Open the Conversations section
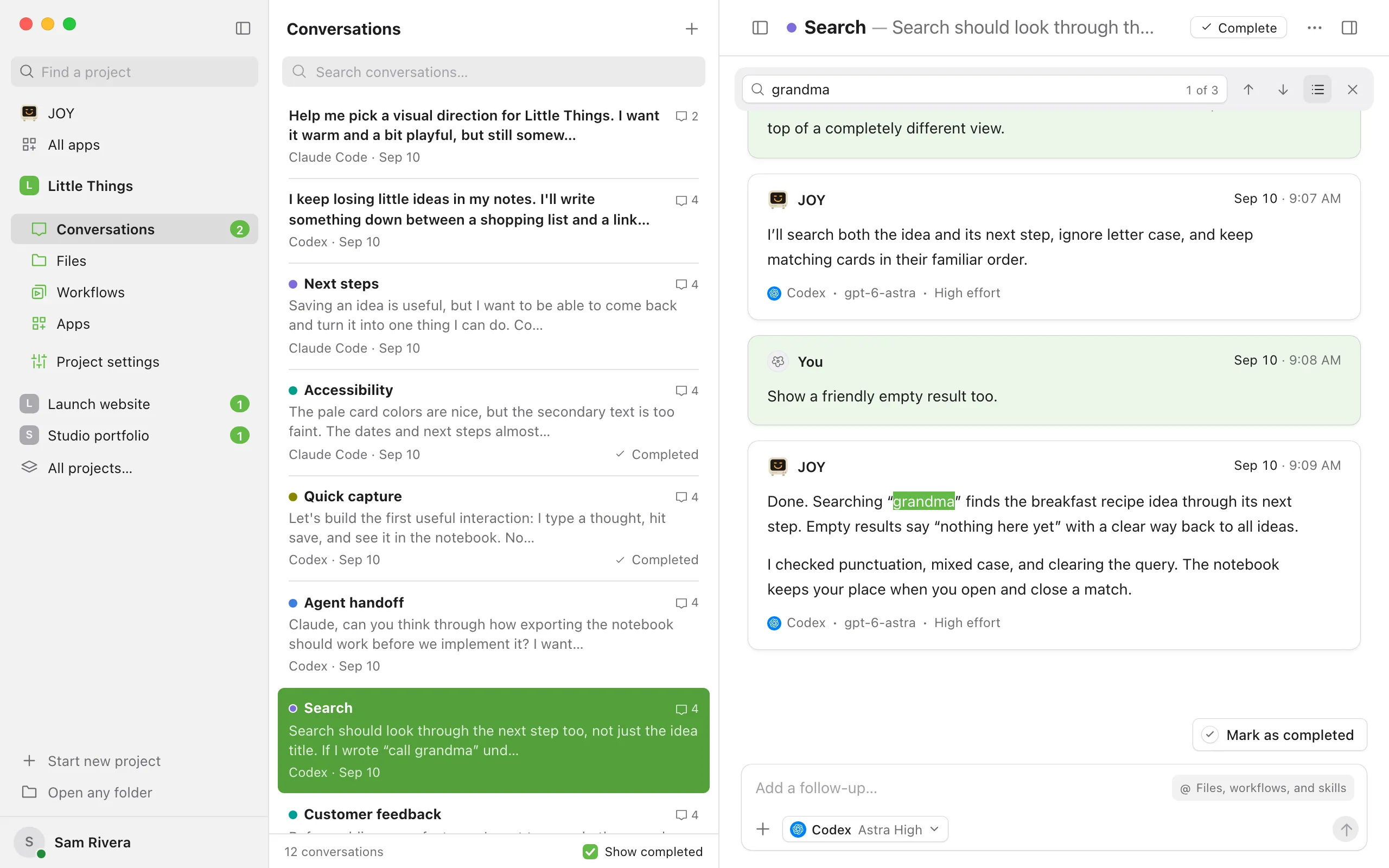The height and width of the screenshot is (868, 1389). 135,229
